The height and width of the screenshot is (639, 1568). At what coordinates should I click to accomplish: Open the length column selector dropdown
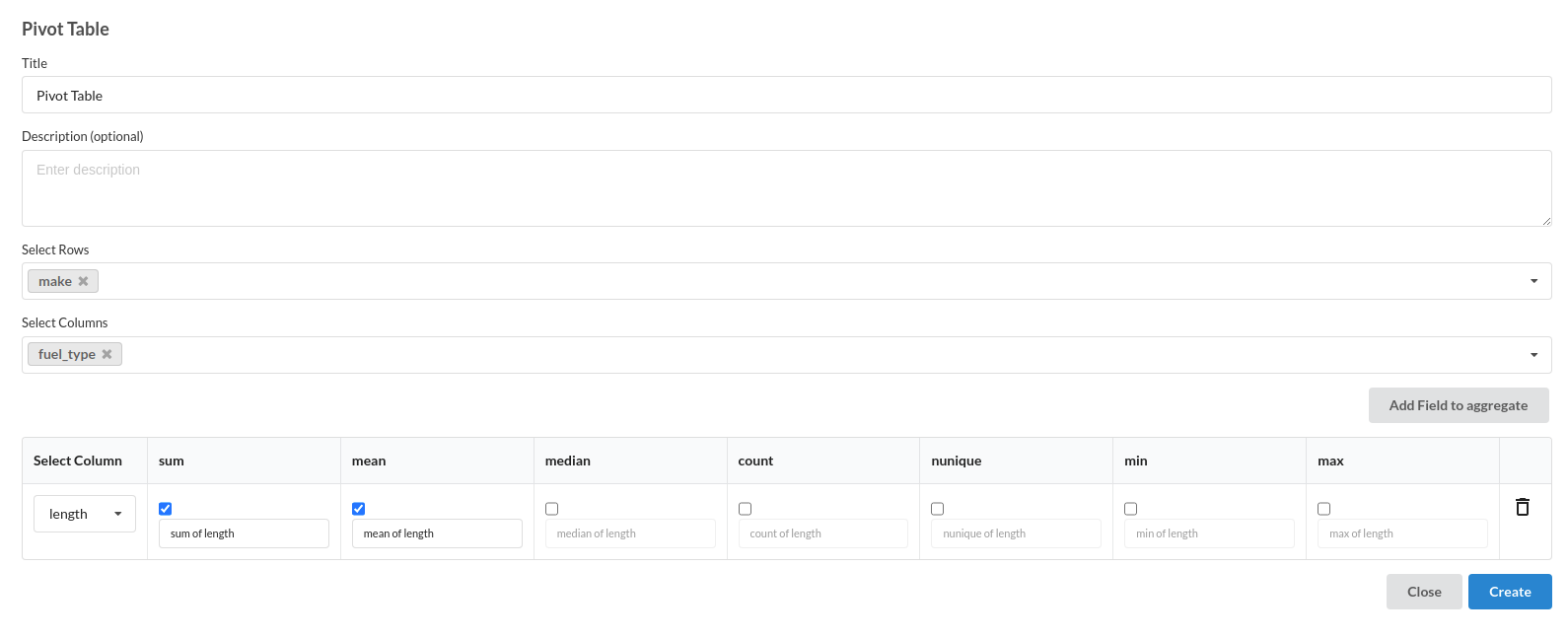[x=84, y=513]
